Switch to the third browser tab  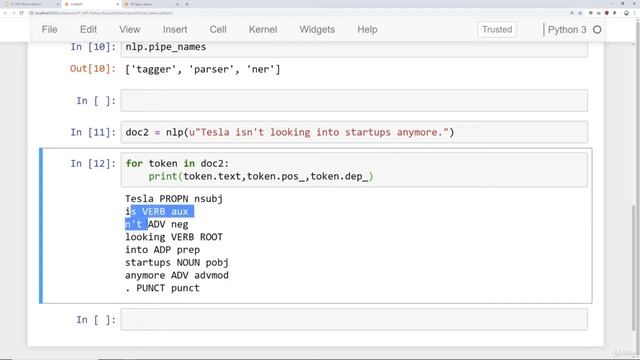point(151,4)
